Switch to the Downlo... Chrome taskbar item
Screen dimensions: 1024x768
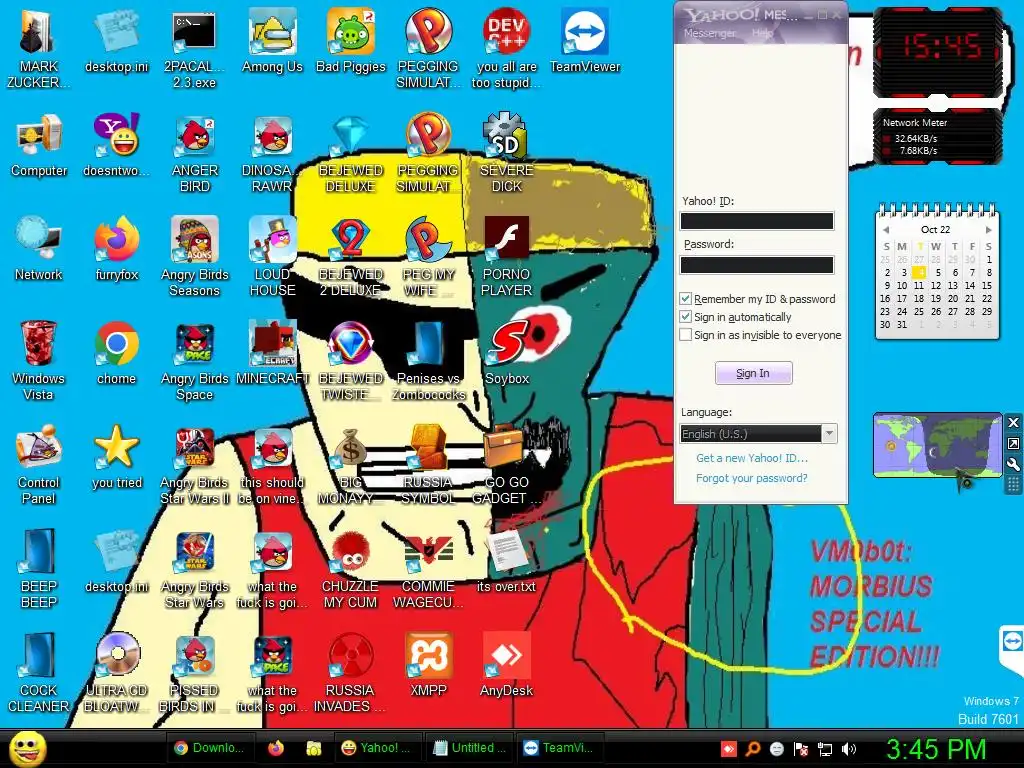pyautogui.click(x=209, y=748)
